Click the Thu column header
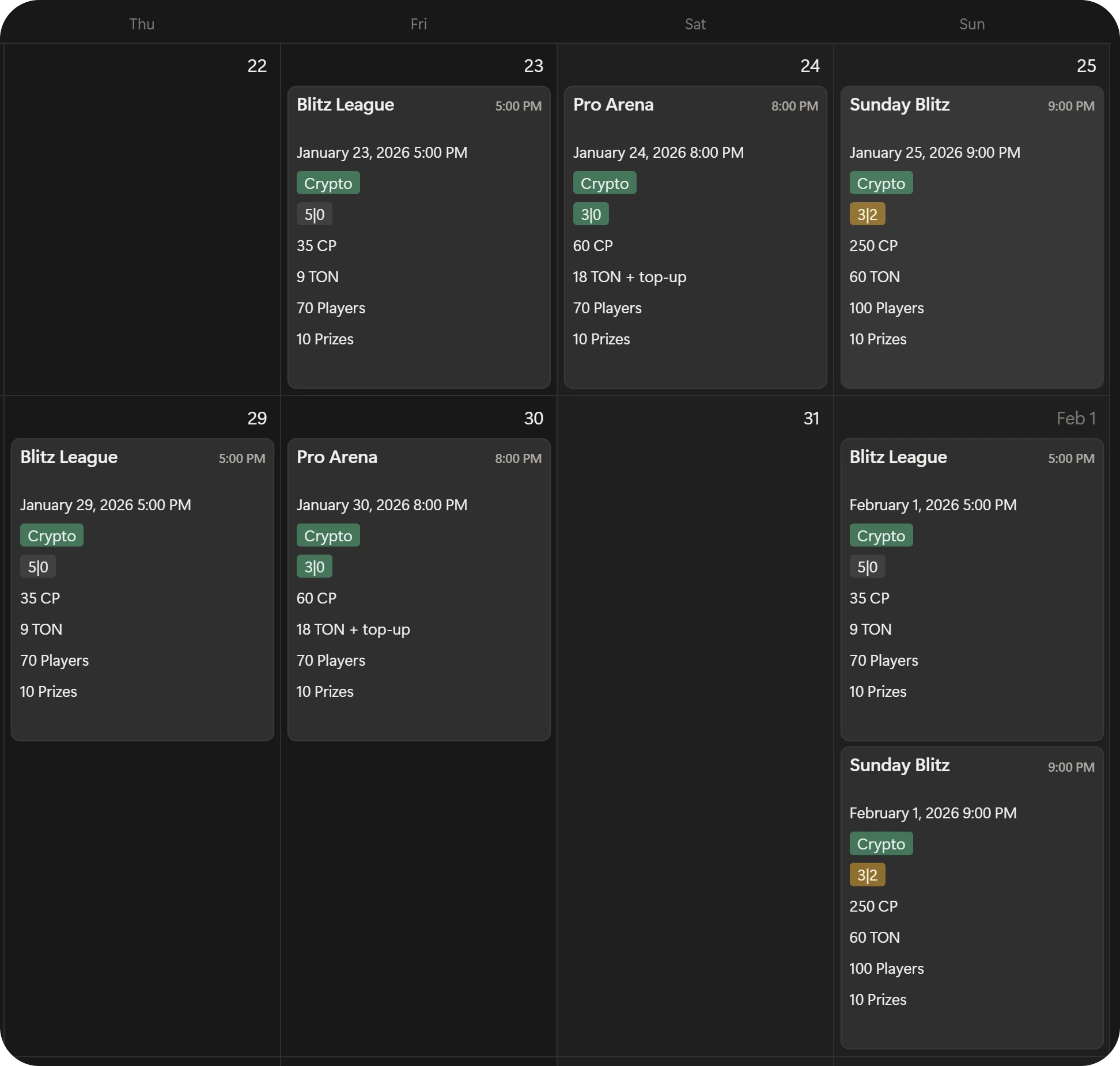 (142, 24)
